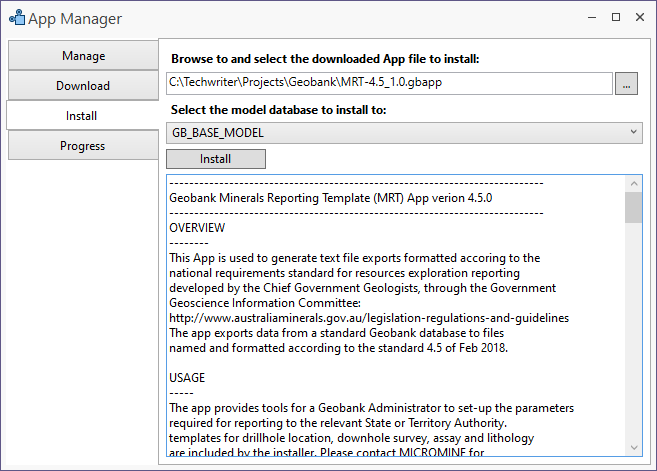Open the Progress tab
The height and width of the screenshot is (471, 657).
tap(83, 145)
